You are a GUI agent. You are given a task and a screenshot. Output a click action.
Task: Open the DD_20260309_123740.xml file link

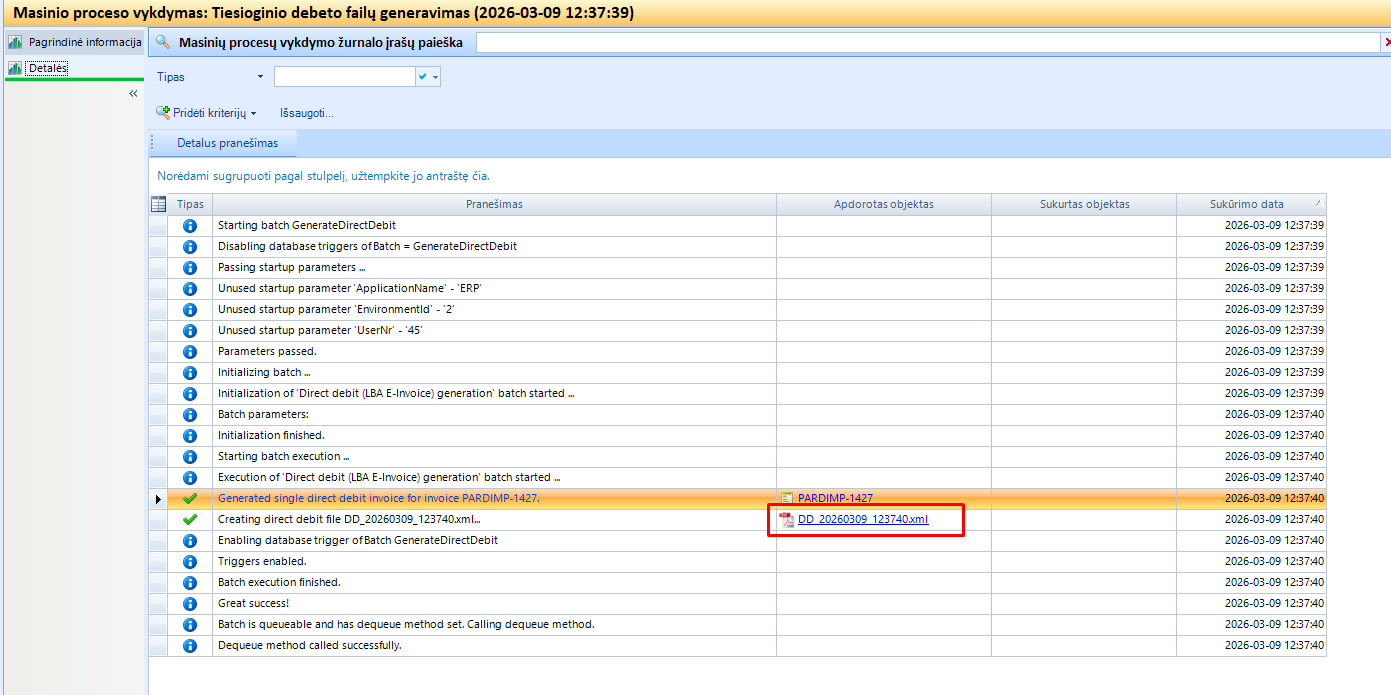pos(862,519)
